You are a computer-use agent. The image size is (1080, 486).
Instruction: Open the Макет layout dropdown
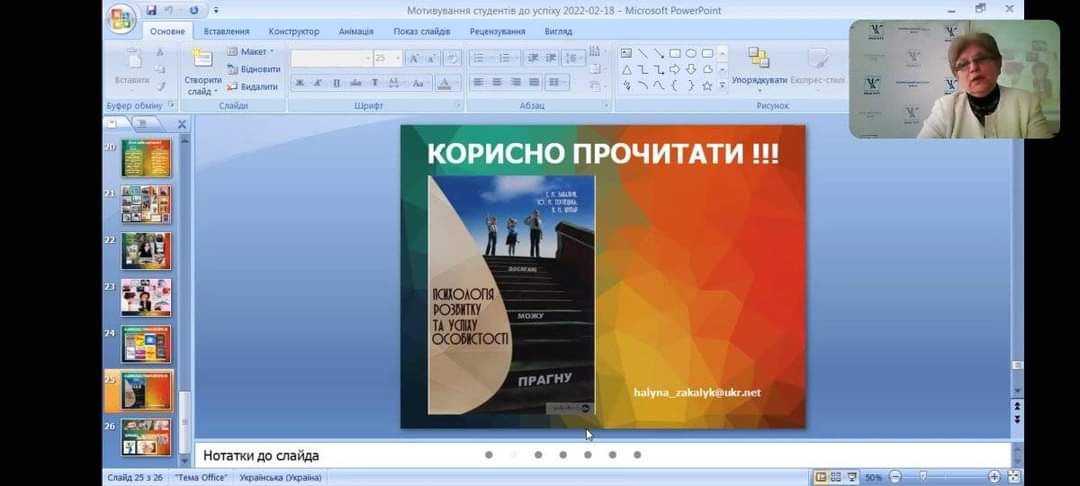pos(253,52)
